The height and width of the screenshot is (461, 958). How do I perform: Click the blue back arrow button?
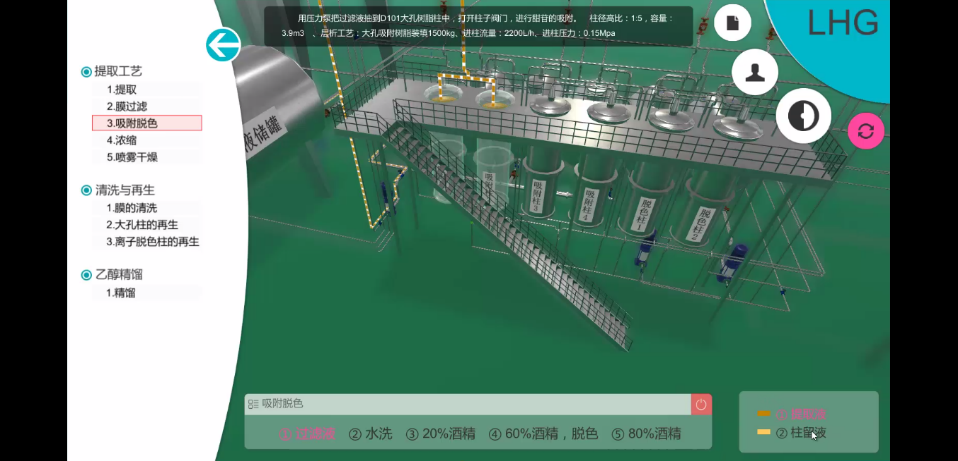coord(223,45)
